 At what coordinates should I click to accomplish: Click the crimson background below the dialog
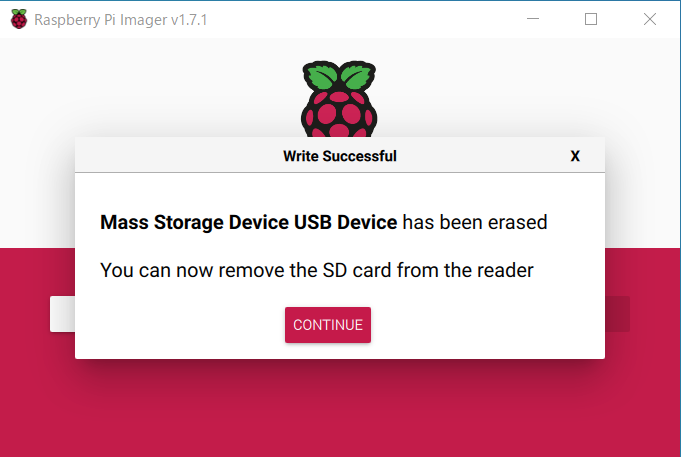tap(340, 408)
